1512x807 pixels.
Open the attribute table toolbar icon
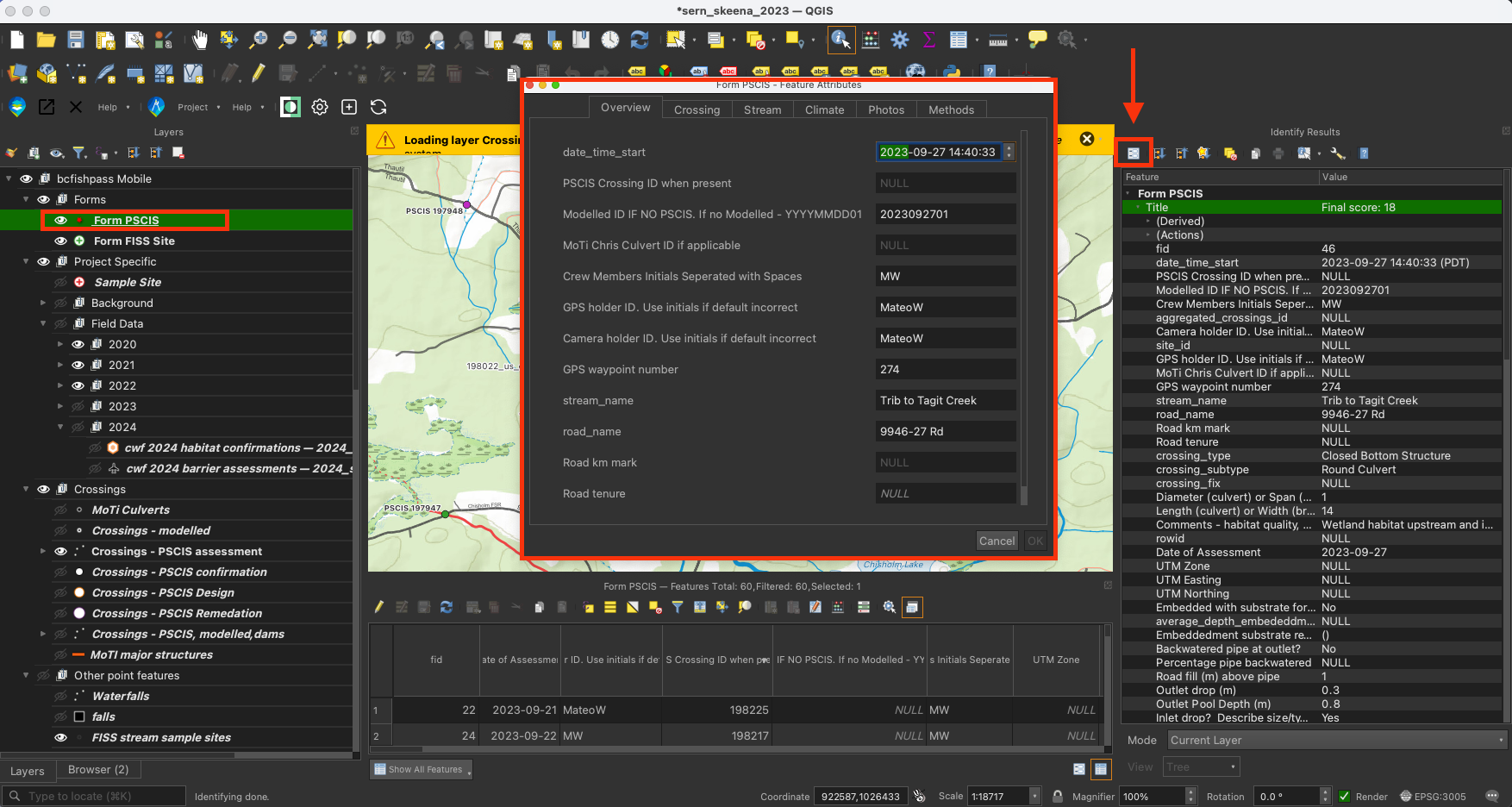(958, 39)
